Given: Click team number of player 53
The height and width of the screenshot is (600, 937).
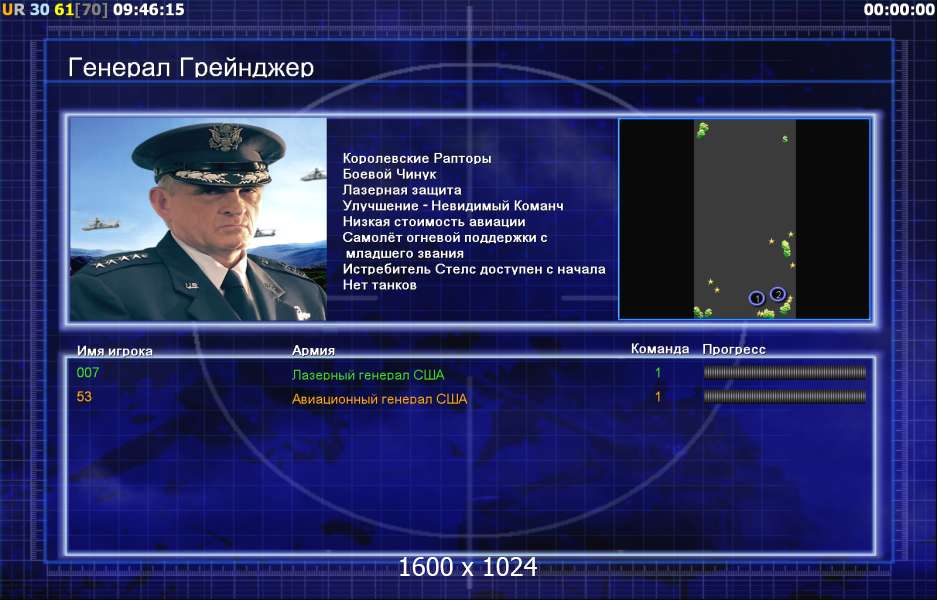Looking at the screenshot, I should coord(658,396).
